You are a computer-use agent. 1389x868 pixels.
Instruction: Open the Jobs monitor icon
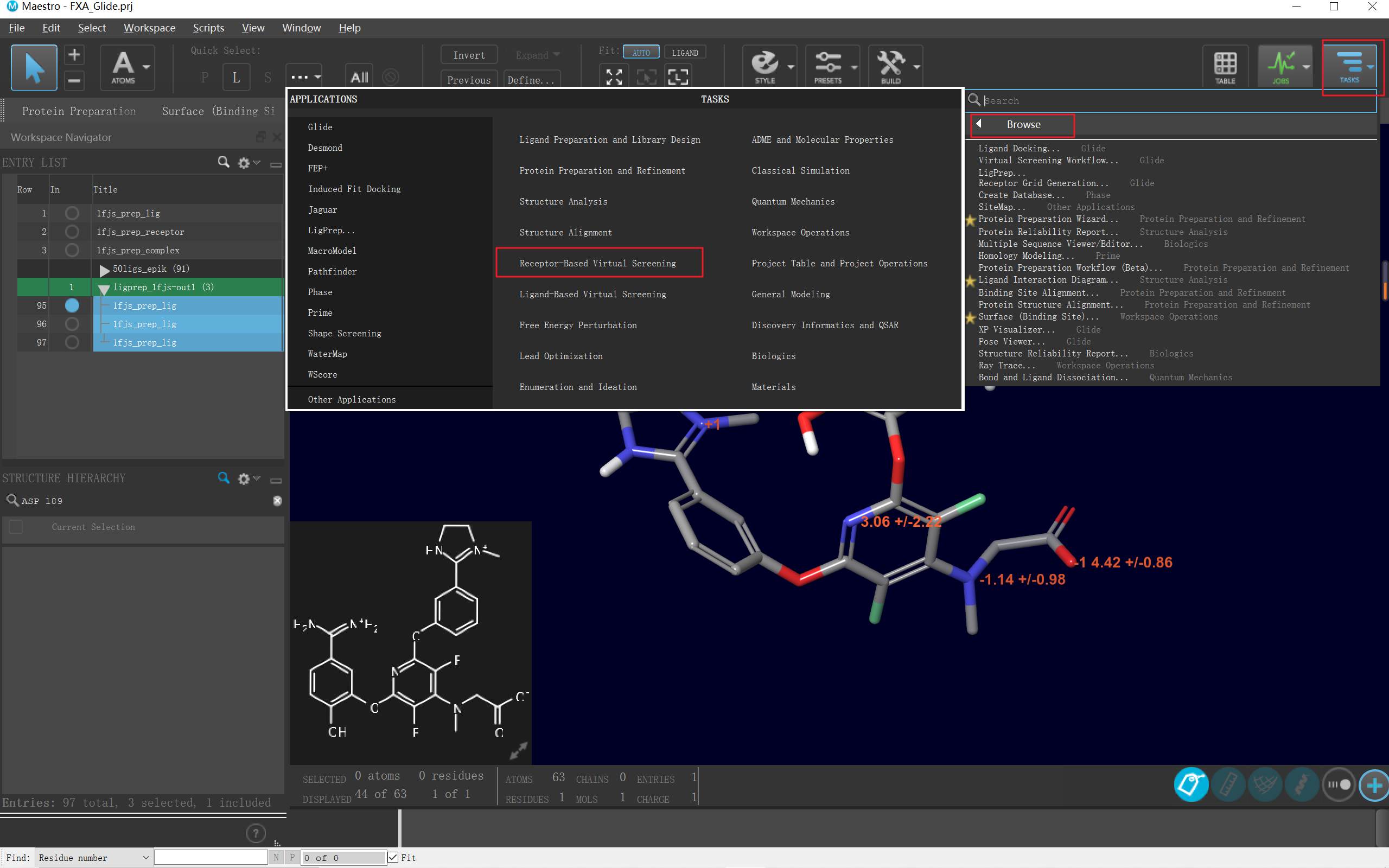(x=1280, y=66)
